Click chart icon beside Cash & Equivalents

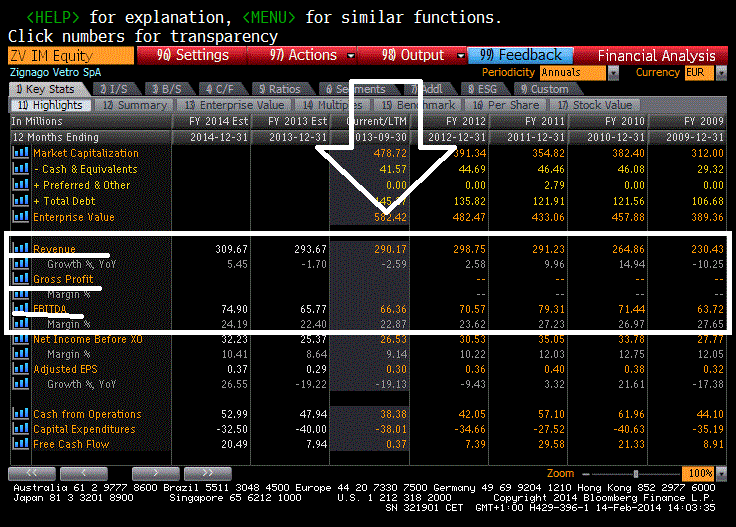click(x=21, y=168)
